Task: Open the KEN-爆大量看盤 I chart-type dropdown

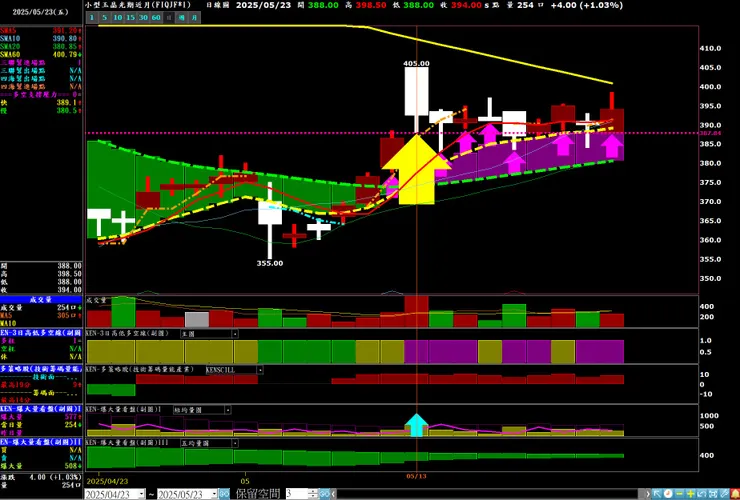Action: (x=227, y=410)
